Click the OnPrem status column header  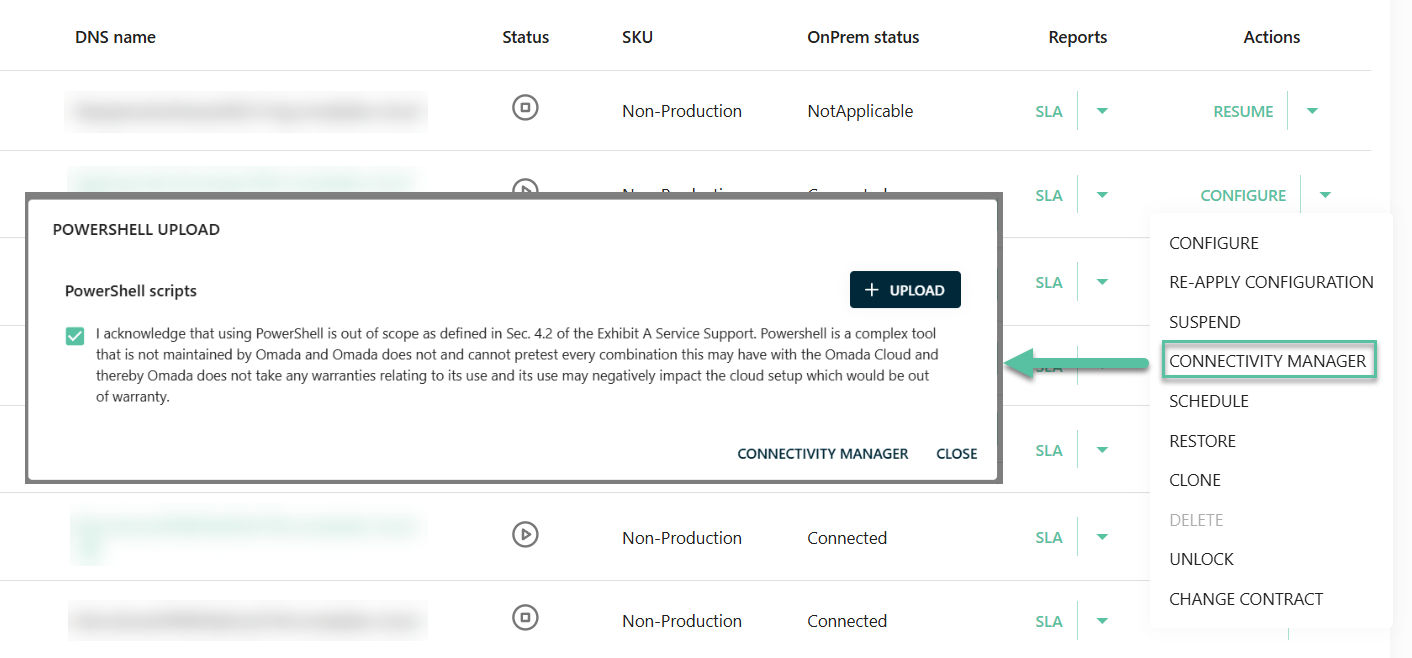pos(863,37)
